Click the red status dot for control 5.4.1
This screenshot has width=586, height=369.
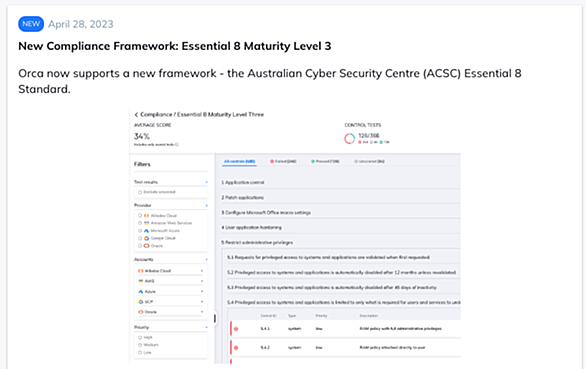click(x=236, y=329)
